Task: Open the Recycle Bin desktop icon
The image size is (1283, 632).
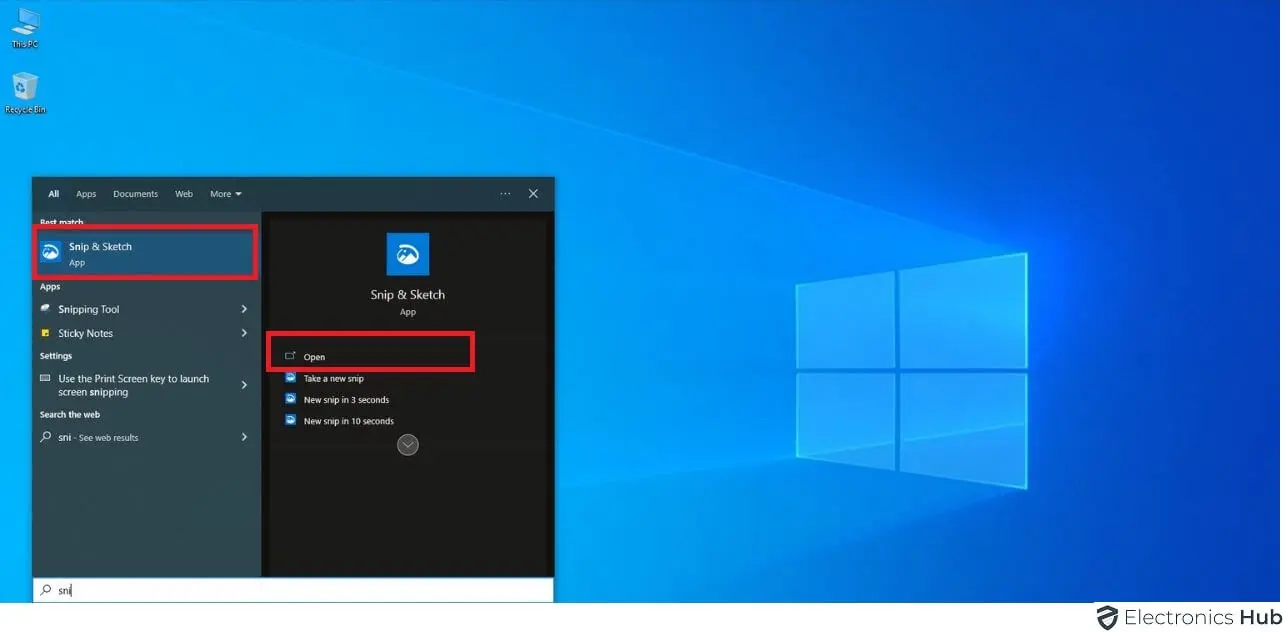Action: pyautogui.click(x=25, y=93)
